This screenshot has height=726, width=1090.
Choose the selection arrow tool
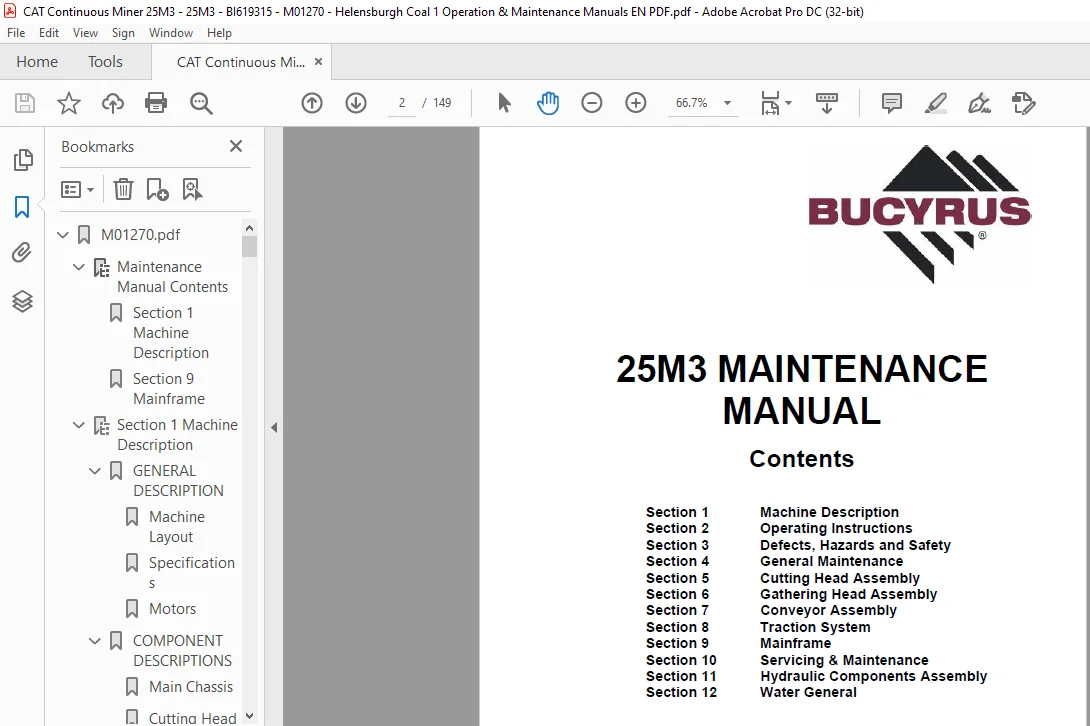[504, 103]
